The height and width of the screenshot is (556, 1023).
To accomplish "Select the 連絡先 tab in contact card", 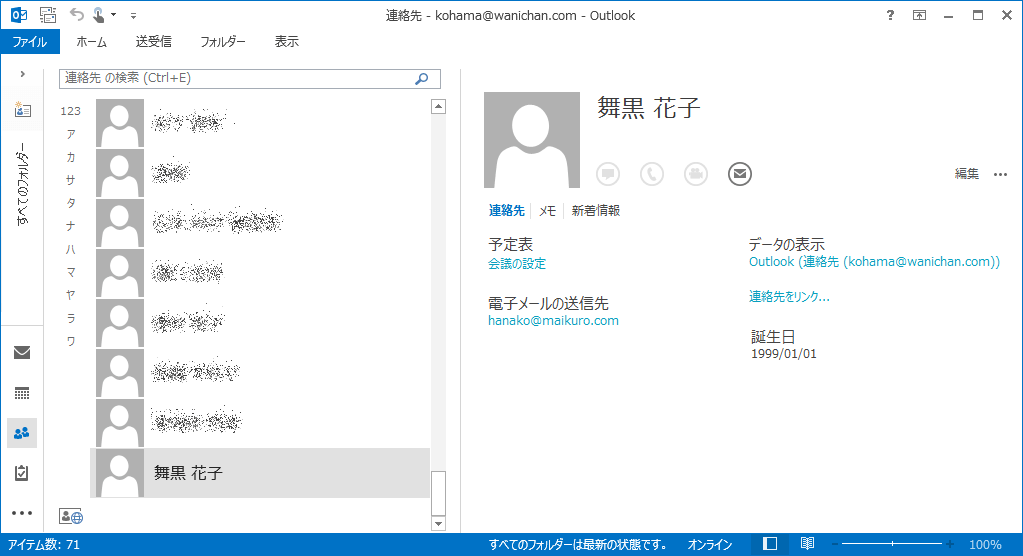I will point(507,211).
